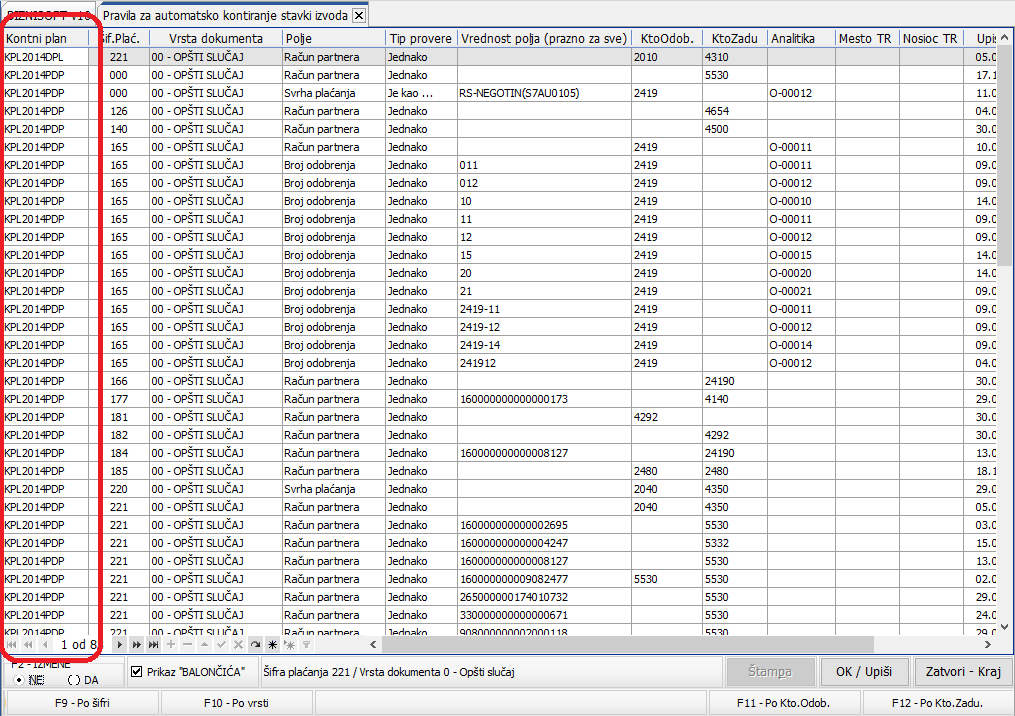Uncheck the Prikaz "BALONČIĆA" checkbox
Screen dimensions: 1015x716
click(x=138, y=672)
